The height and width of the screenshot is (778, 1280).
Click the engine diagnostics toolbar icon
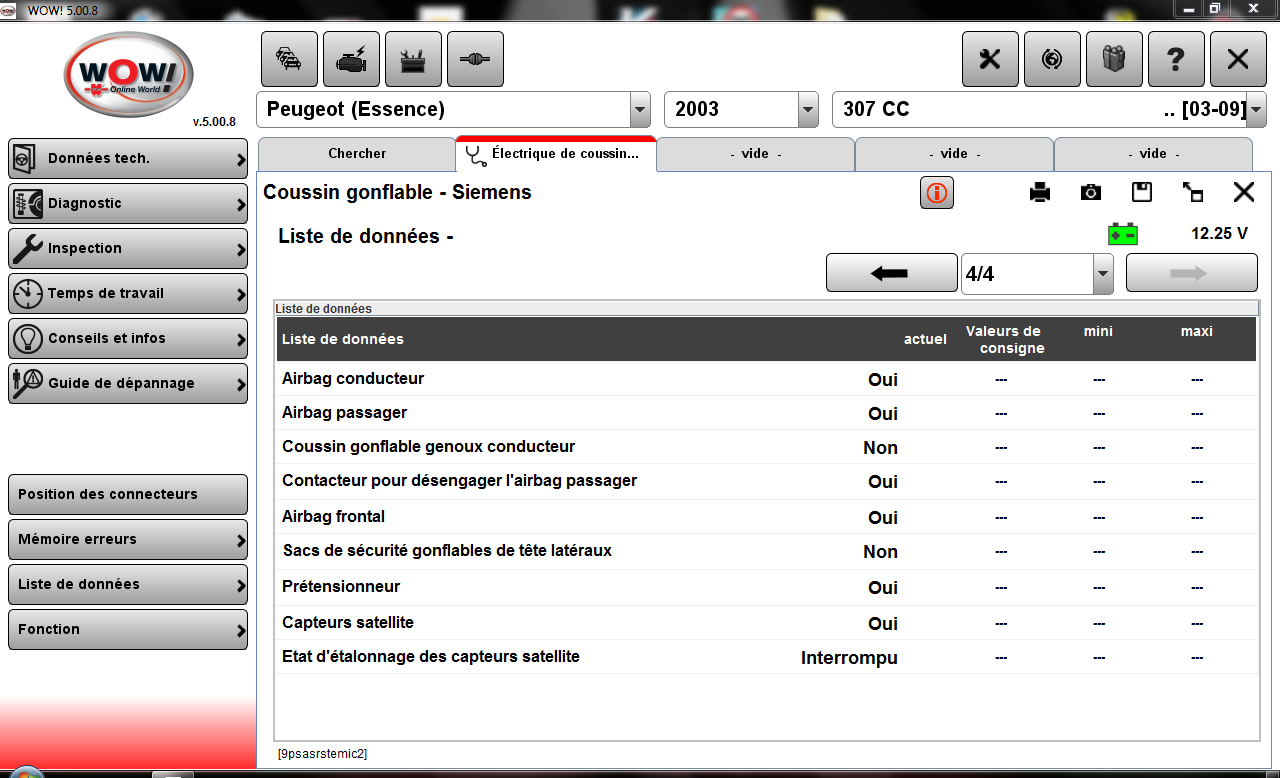(351, 59)
